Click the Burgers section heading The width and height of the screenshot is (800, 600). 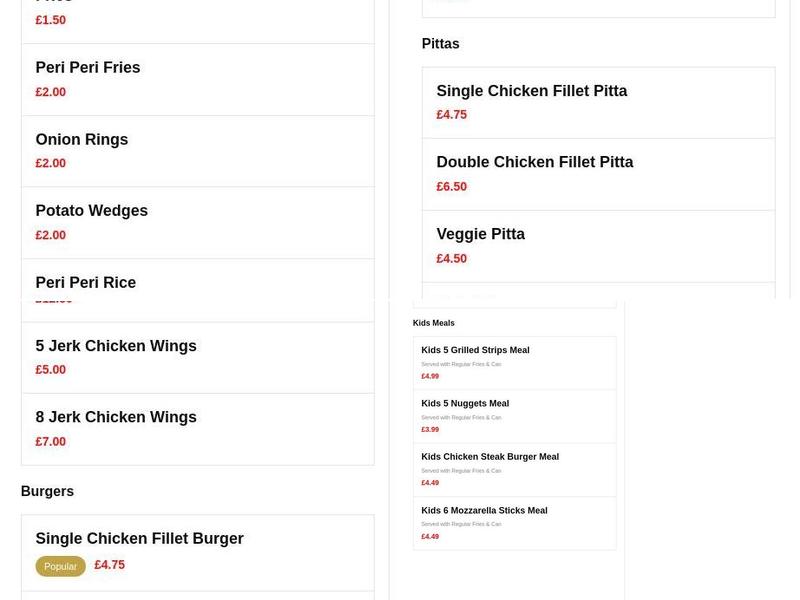pyautogui.click(x=47, y=491)
